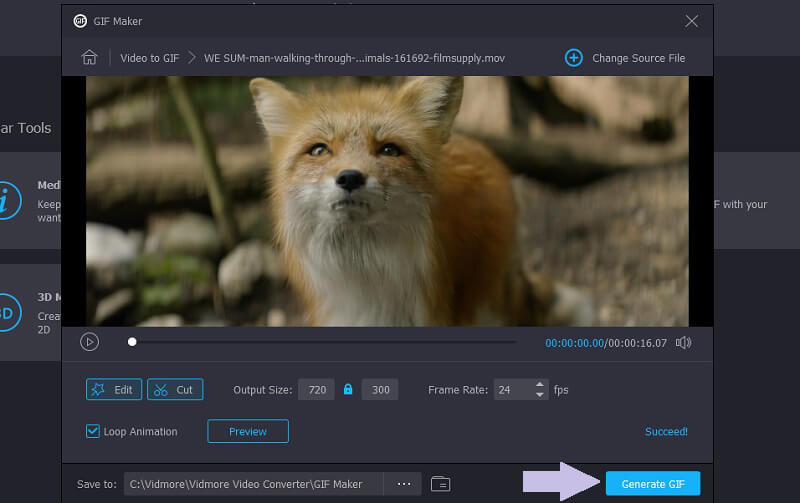Screen dimensions: 800x503
Task: Increase the frame rate with up arrow
Action: click(540, 385)
